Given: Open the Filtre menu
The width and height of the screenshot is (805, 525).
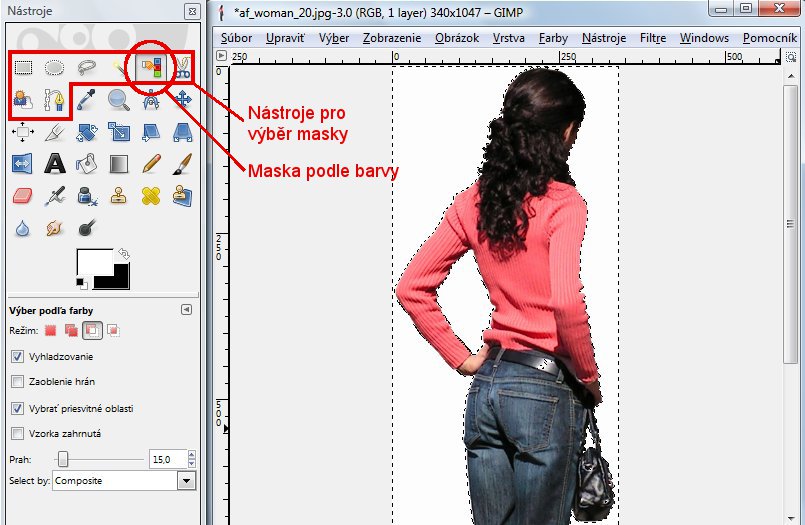Looking at the screenshot, I should 653,38.
